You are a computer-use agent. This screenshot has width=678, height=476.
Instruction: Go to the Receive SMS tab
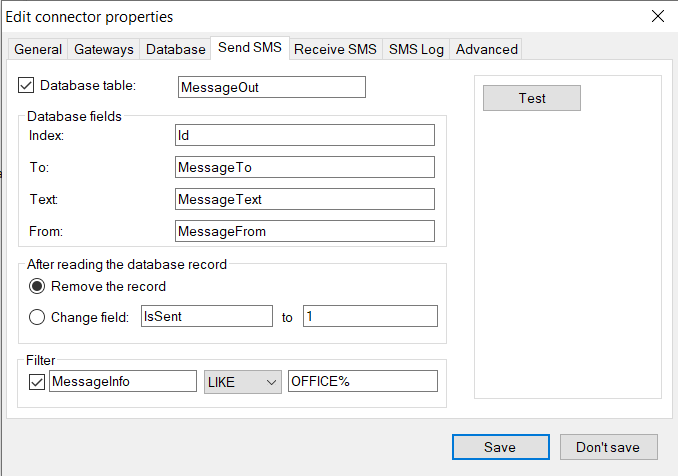tap(336, 49)
